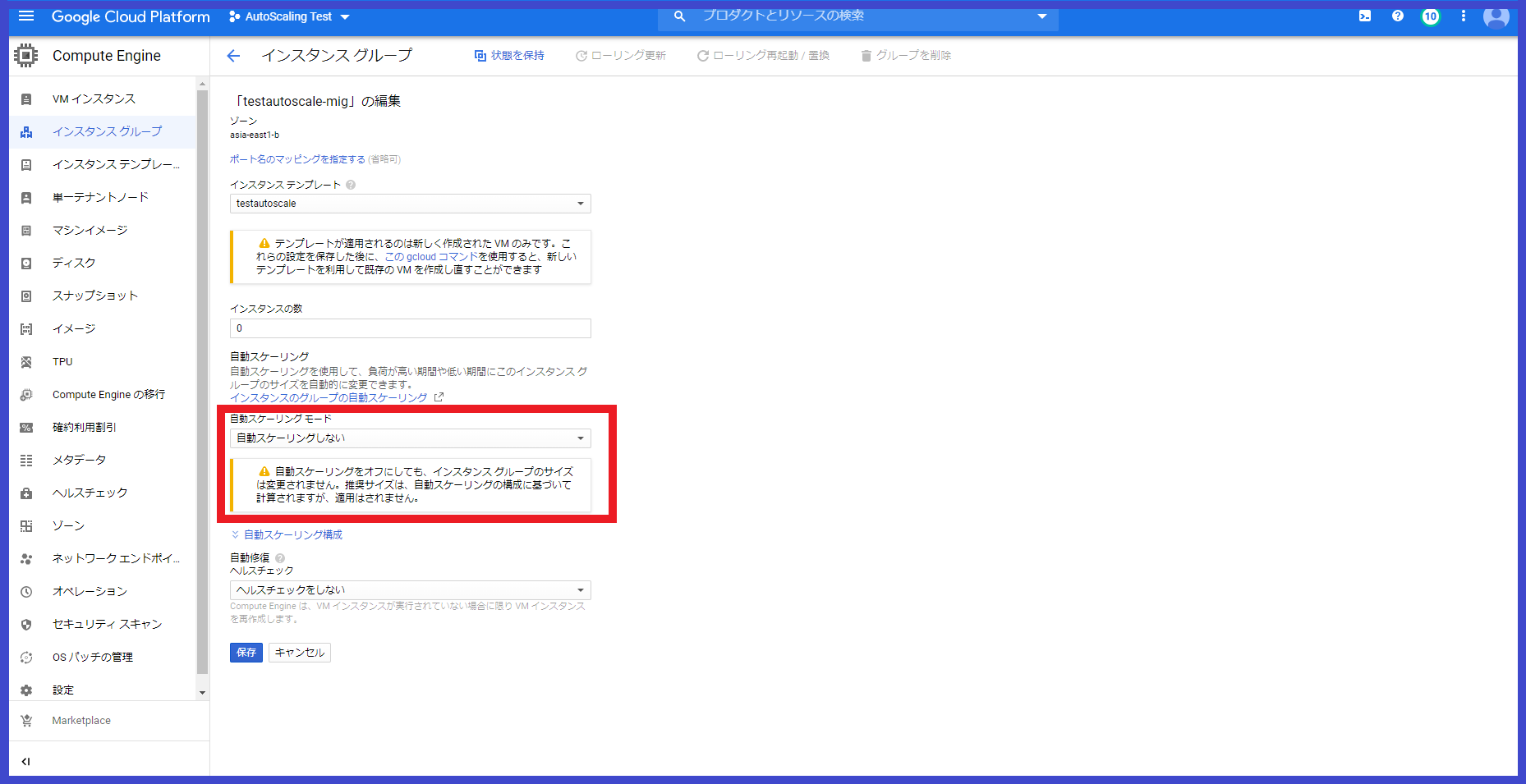Click the ネットワーク エンドポイント icon
The width and height of the screenshot is (1526, 784).
[x=26, y=559]
